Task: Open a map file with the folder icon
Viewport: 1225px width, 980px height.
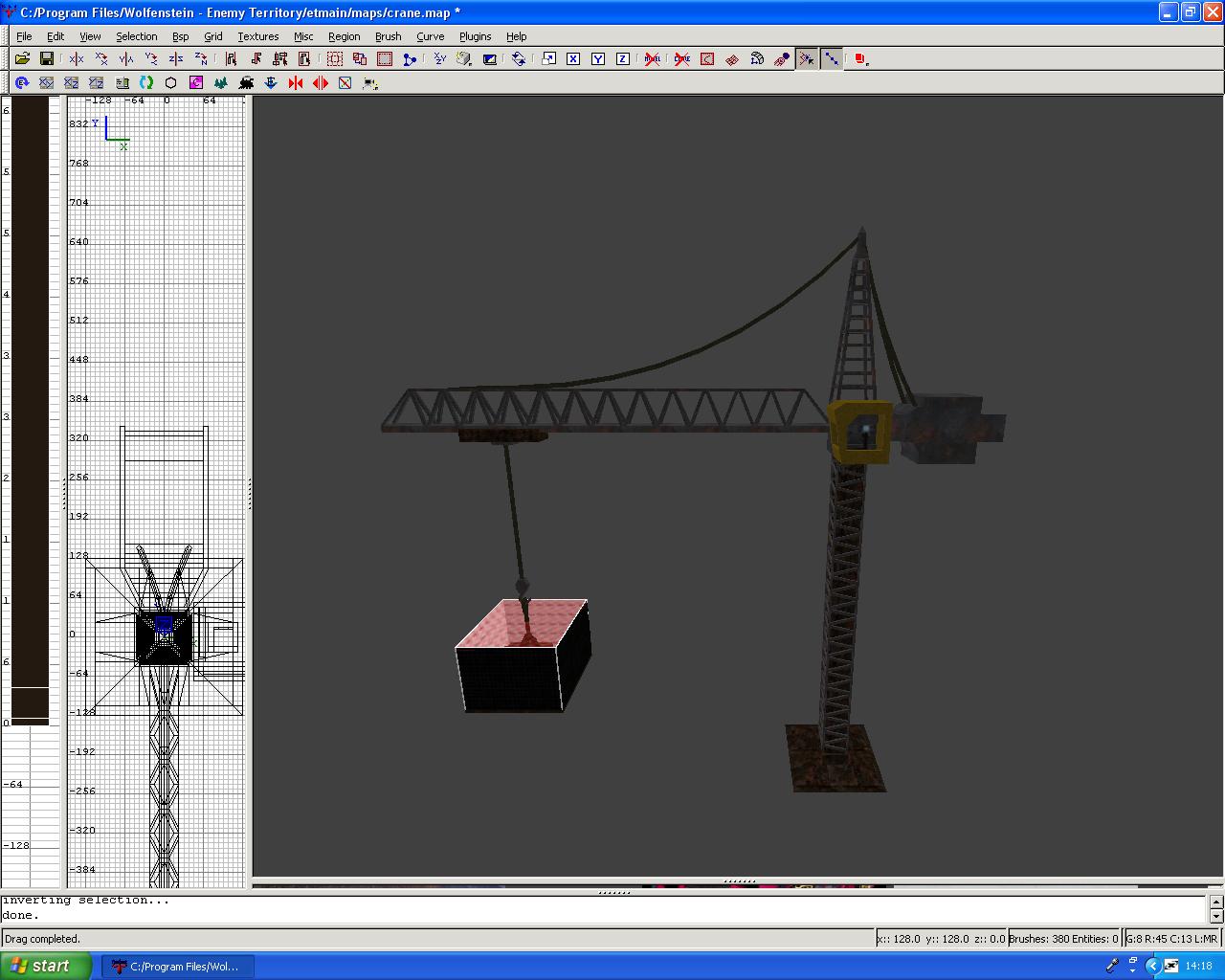Action: 22,59
